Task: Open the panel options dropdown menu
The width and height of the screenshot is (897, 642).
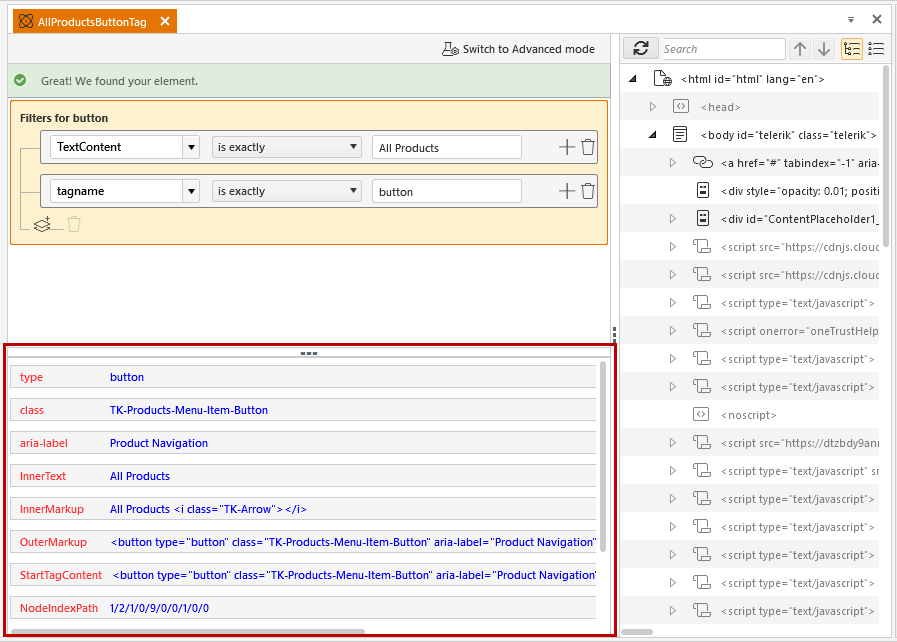Action: pos(851,19)
